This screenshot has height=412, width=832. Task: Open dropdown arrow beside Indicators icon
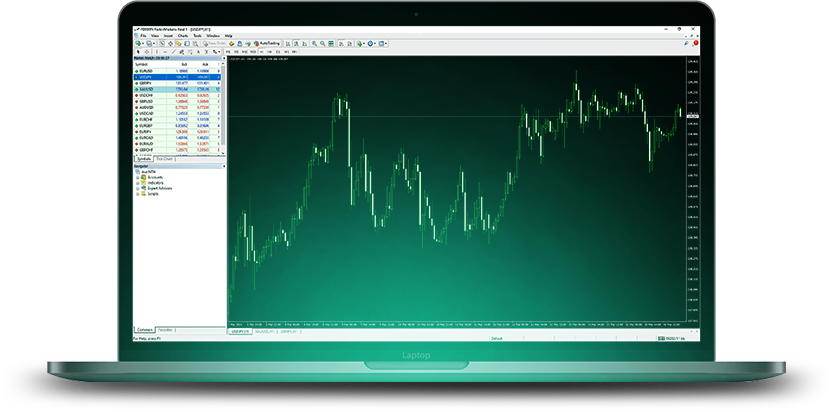[364, 44]
